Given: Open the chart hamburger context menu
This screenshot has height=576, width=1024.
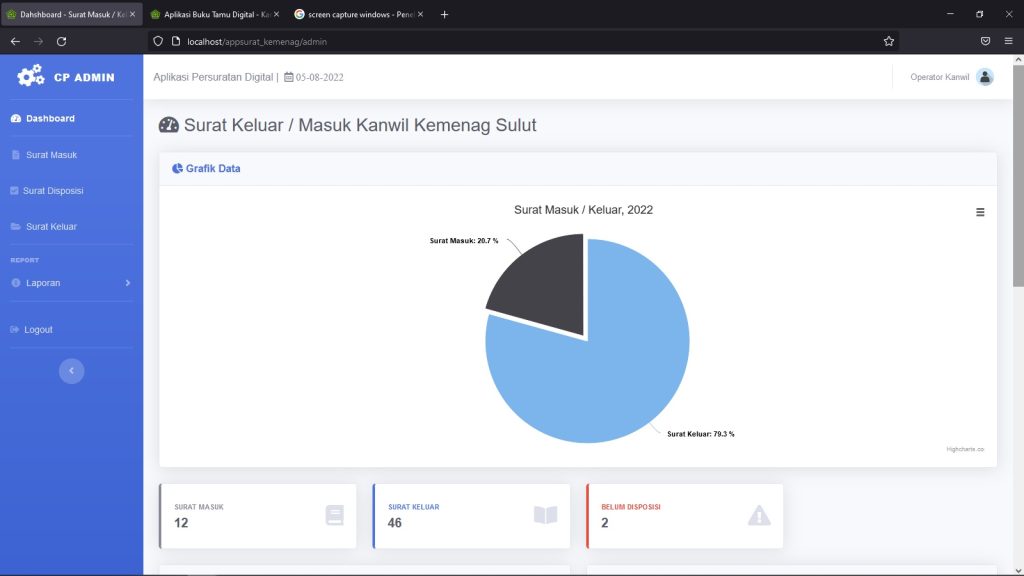Looking at the screenshot, I should [x=980, y=212].
